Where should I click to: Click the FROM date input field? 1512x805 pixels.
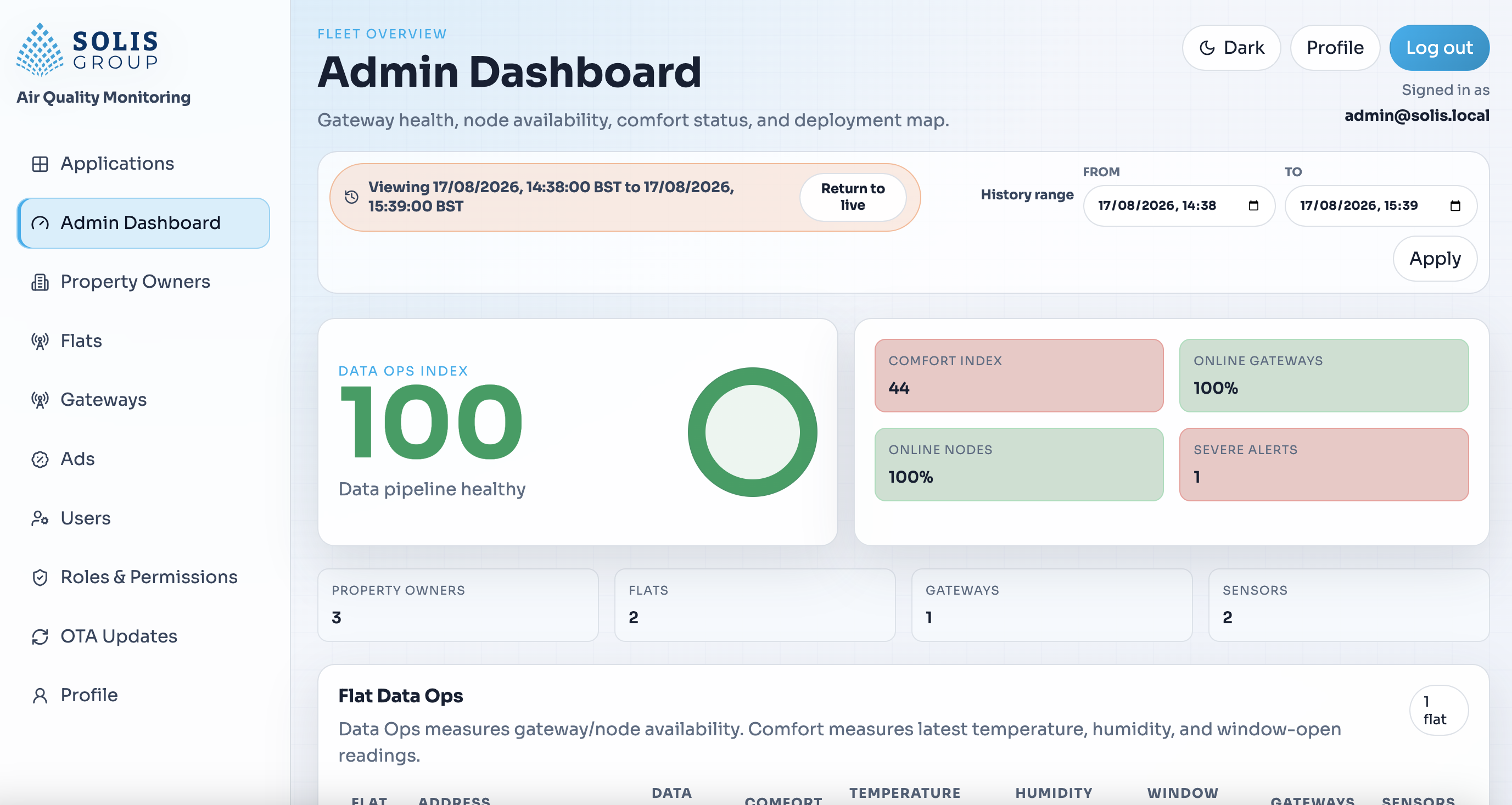click(1179, 205)
